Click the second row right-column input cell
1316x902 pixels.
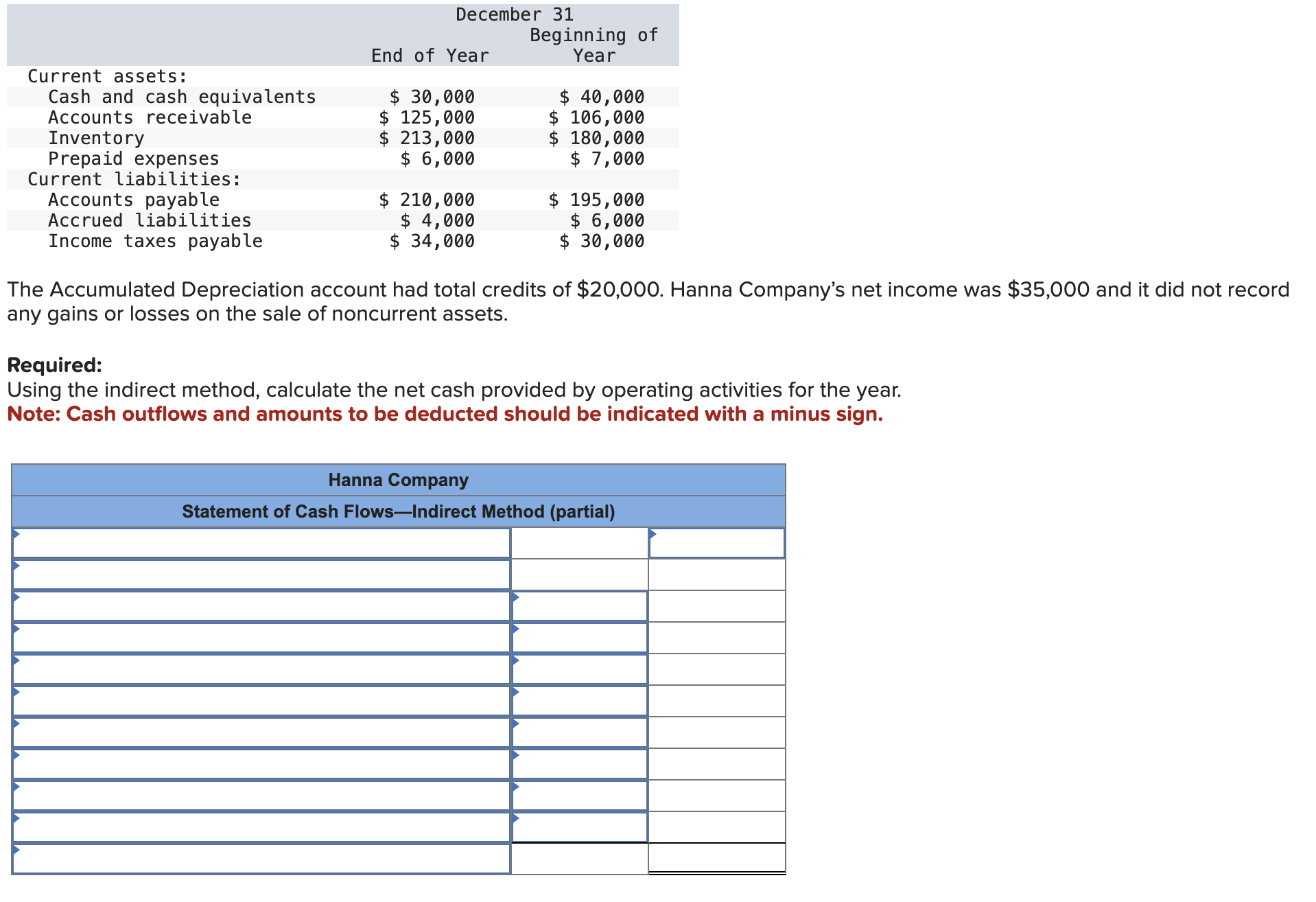point(717,575)
